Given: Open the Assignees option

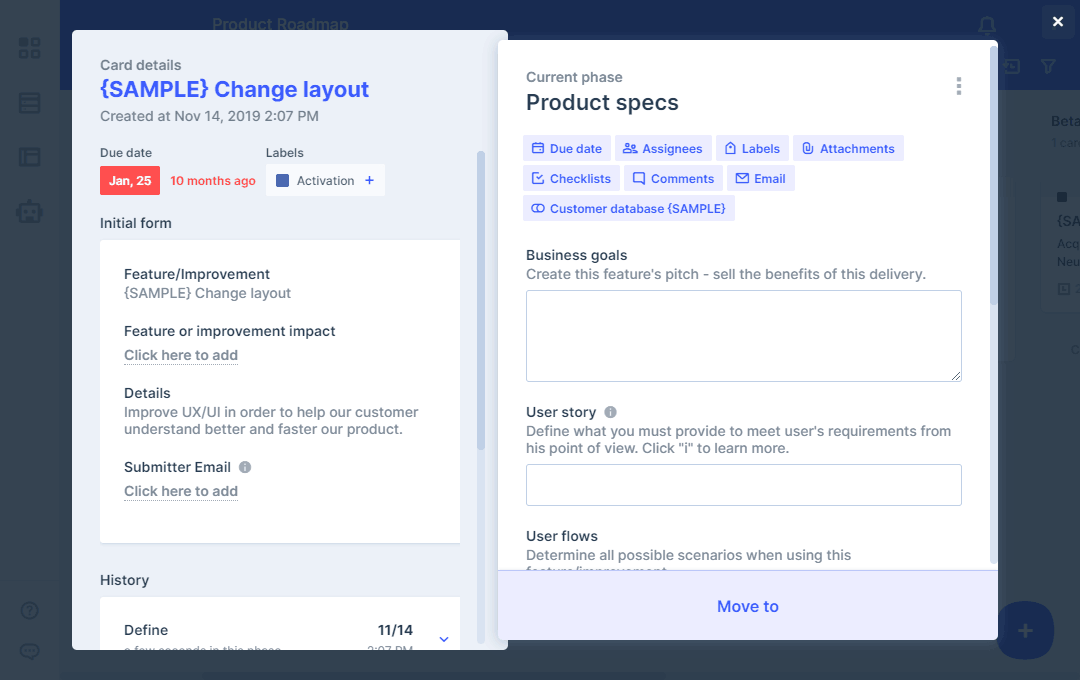Looking at the screenshot, I should (662, 149).
